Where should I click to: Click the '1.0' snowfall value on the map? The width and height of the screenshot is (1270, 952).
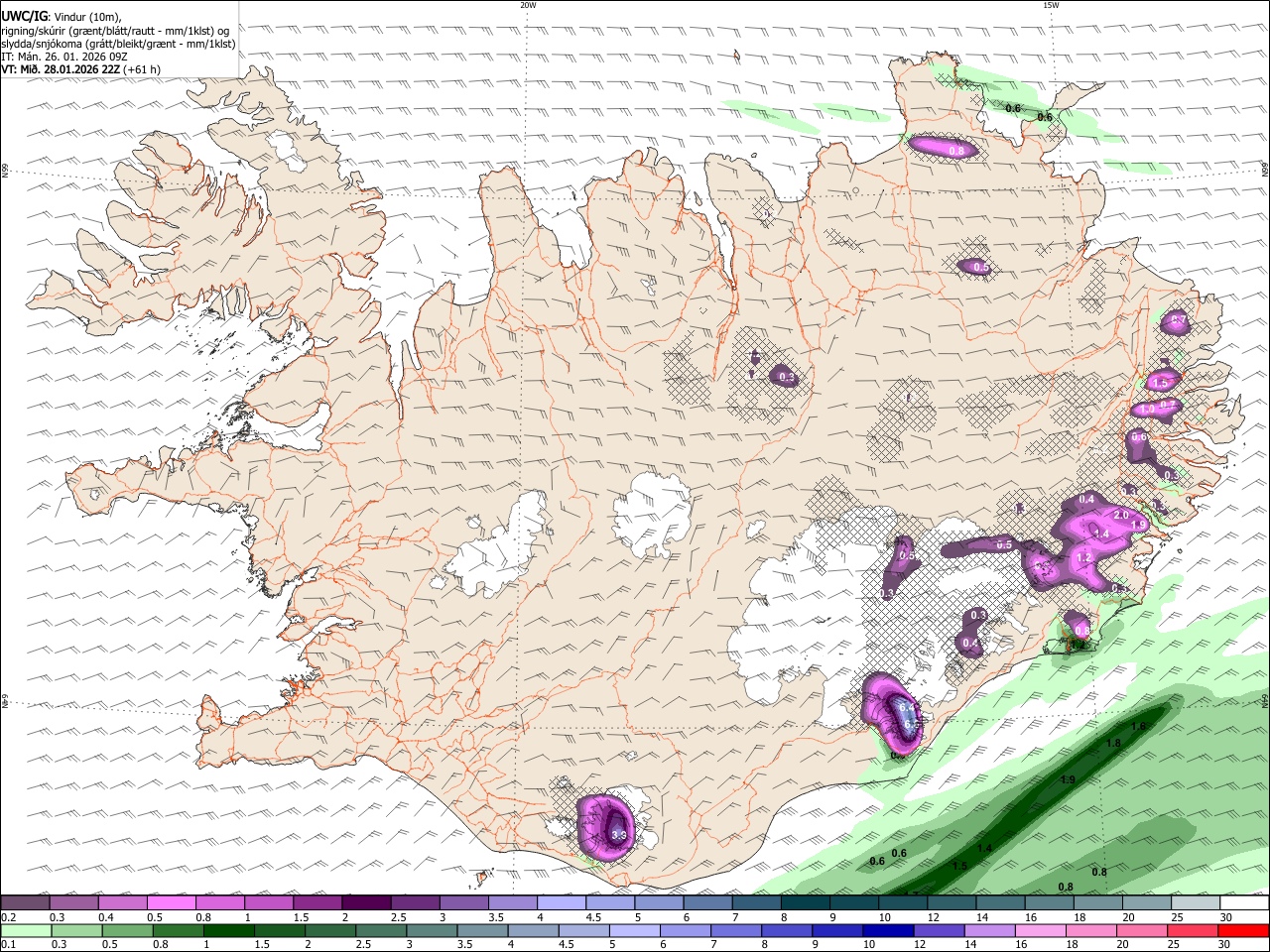coord(1146,410)
